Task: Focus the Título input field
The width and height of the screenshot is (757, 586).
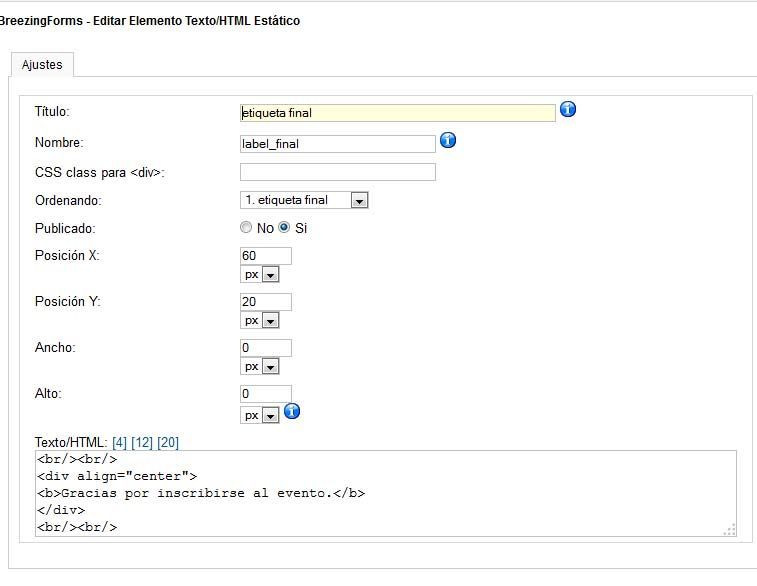Action: [398, 113]
